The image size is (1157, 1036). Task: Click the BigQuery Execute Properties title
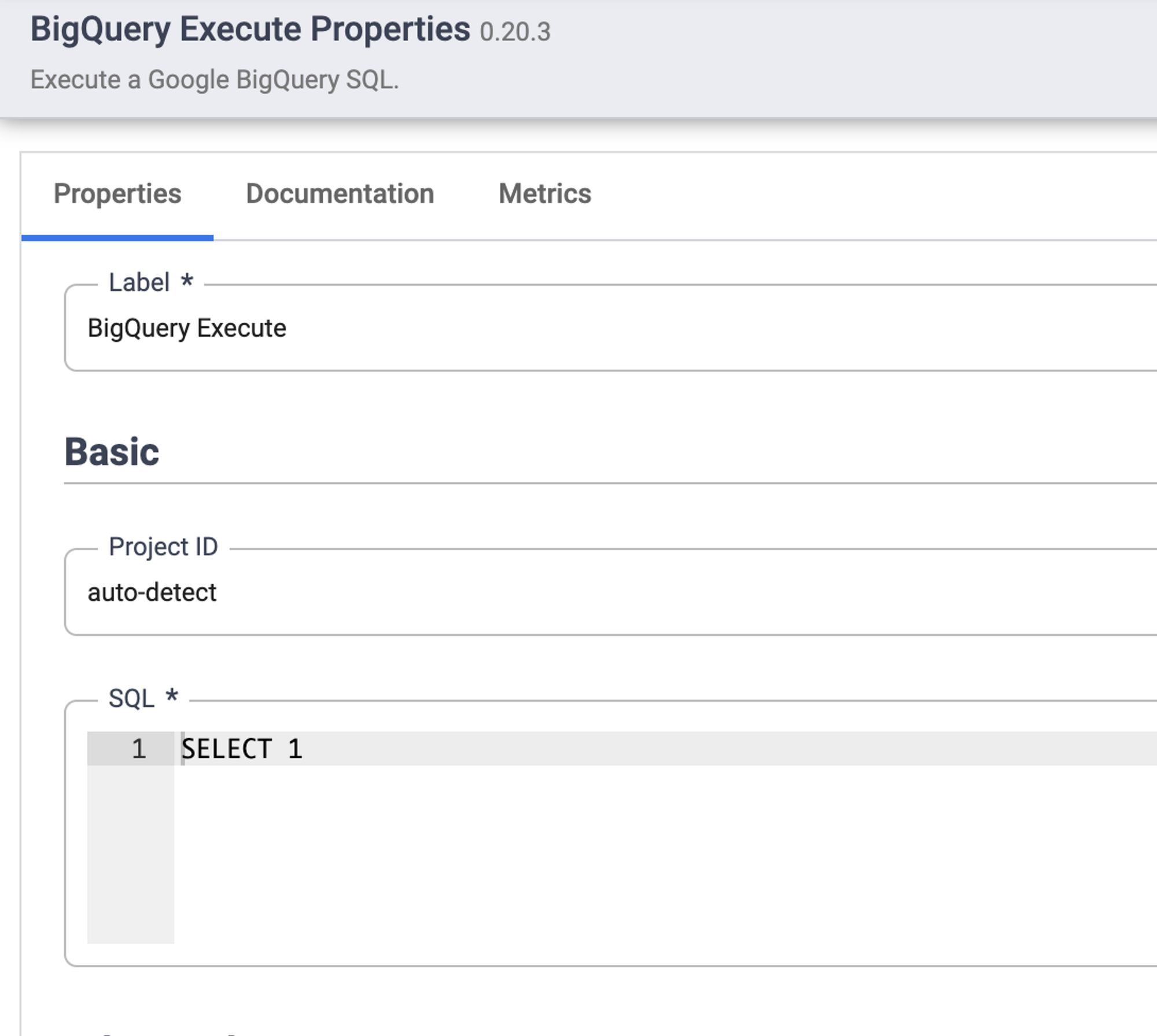tap(250, 29)
